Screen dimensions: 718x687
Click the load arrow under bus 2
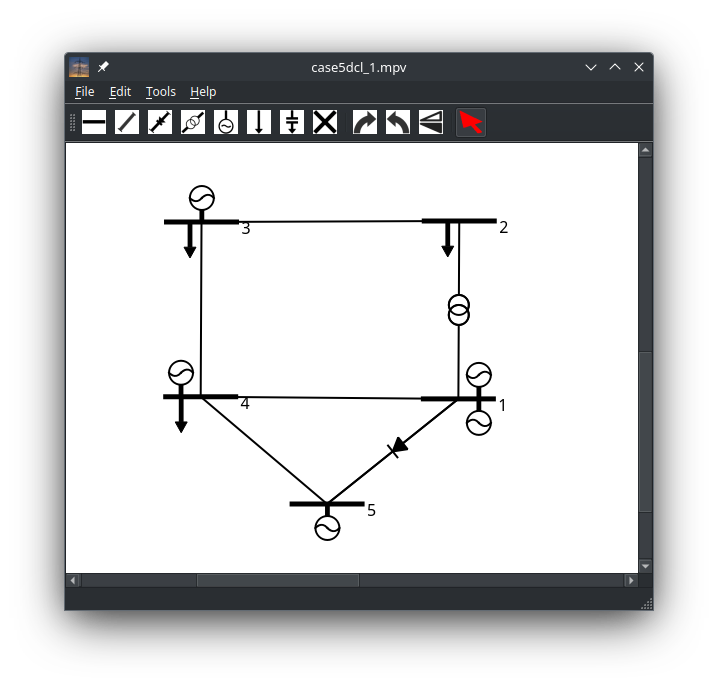(x=448, y=240)
